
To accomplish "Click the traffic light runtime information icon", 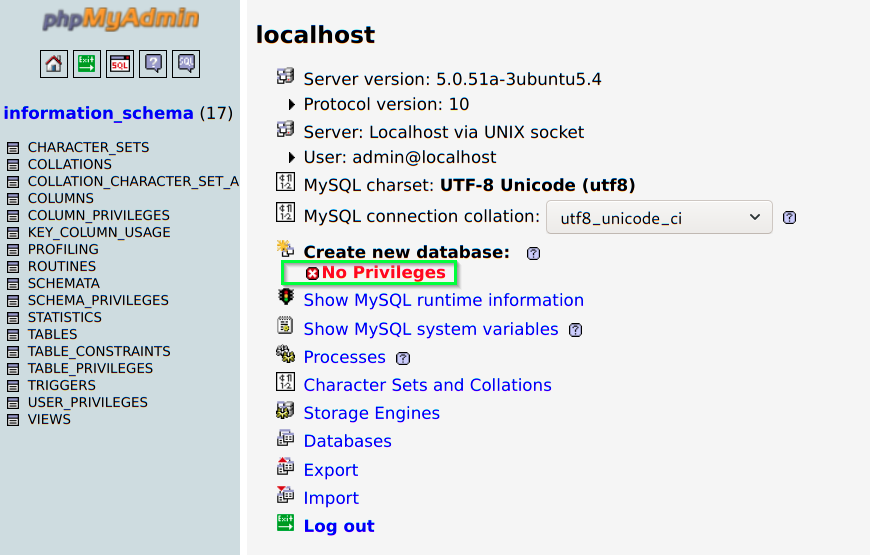I will 285,297.
